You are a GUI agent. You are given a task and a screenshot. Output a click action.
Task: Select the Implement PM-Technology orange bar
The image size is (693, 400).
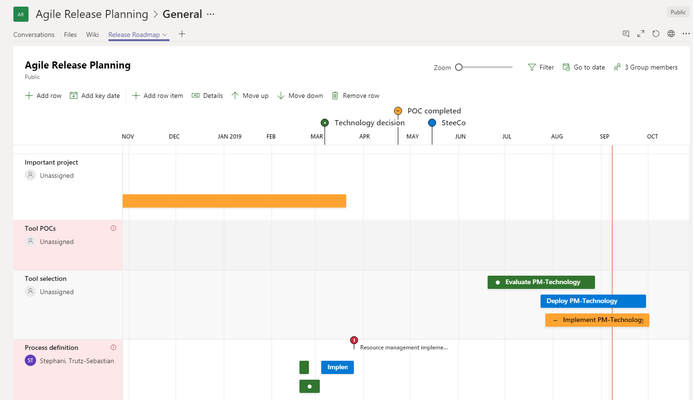[x=597, y=320]
